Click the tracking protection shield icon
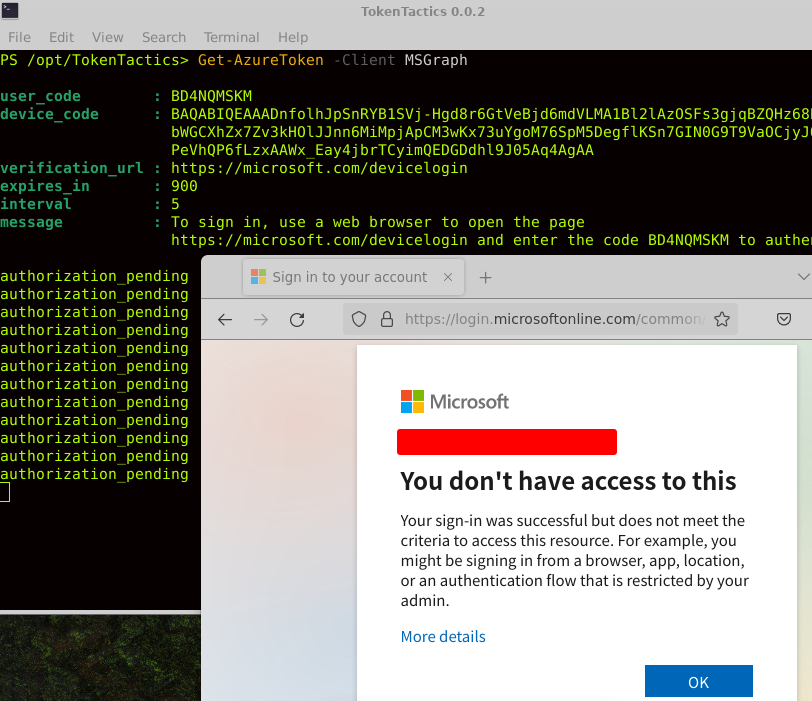Image resolution: width=812 pixels, height=701 pixels. pos(359,319)
